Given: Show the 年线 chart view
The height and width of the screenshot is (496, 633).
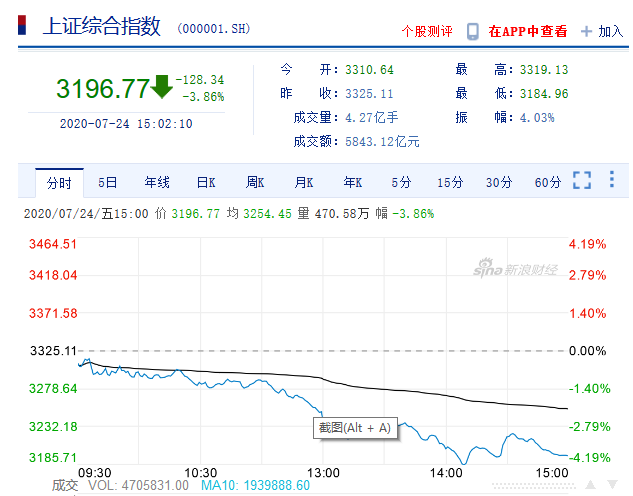Looking at the screenshot, I should click(x=157, y=182).
